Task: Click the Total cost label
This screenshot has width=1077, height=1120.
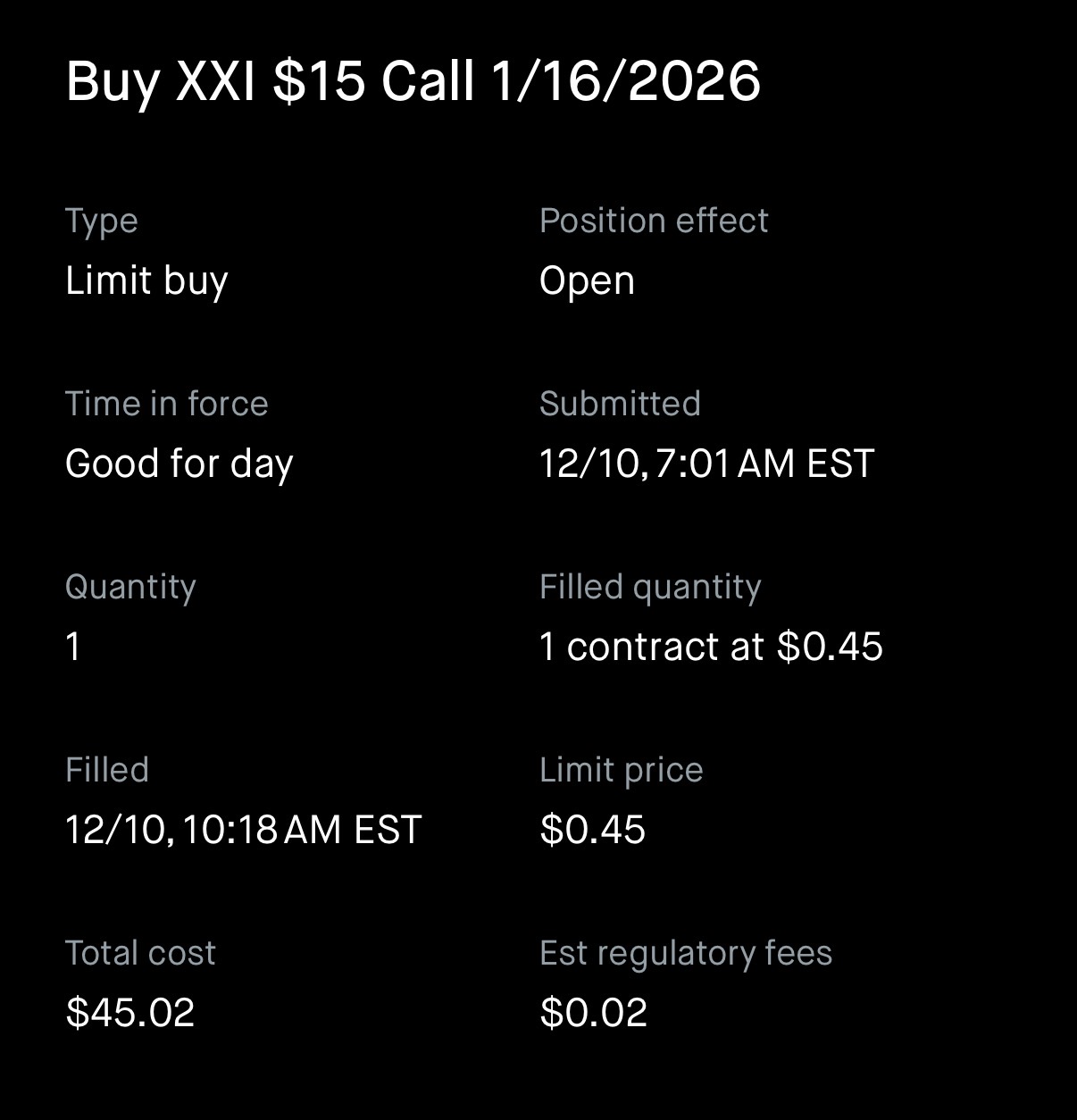Action: [x=140, y=953]
